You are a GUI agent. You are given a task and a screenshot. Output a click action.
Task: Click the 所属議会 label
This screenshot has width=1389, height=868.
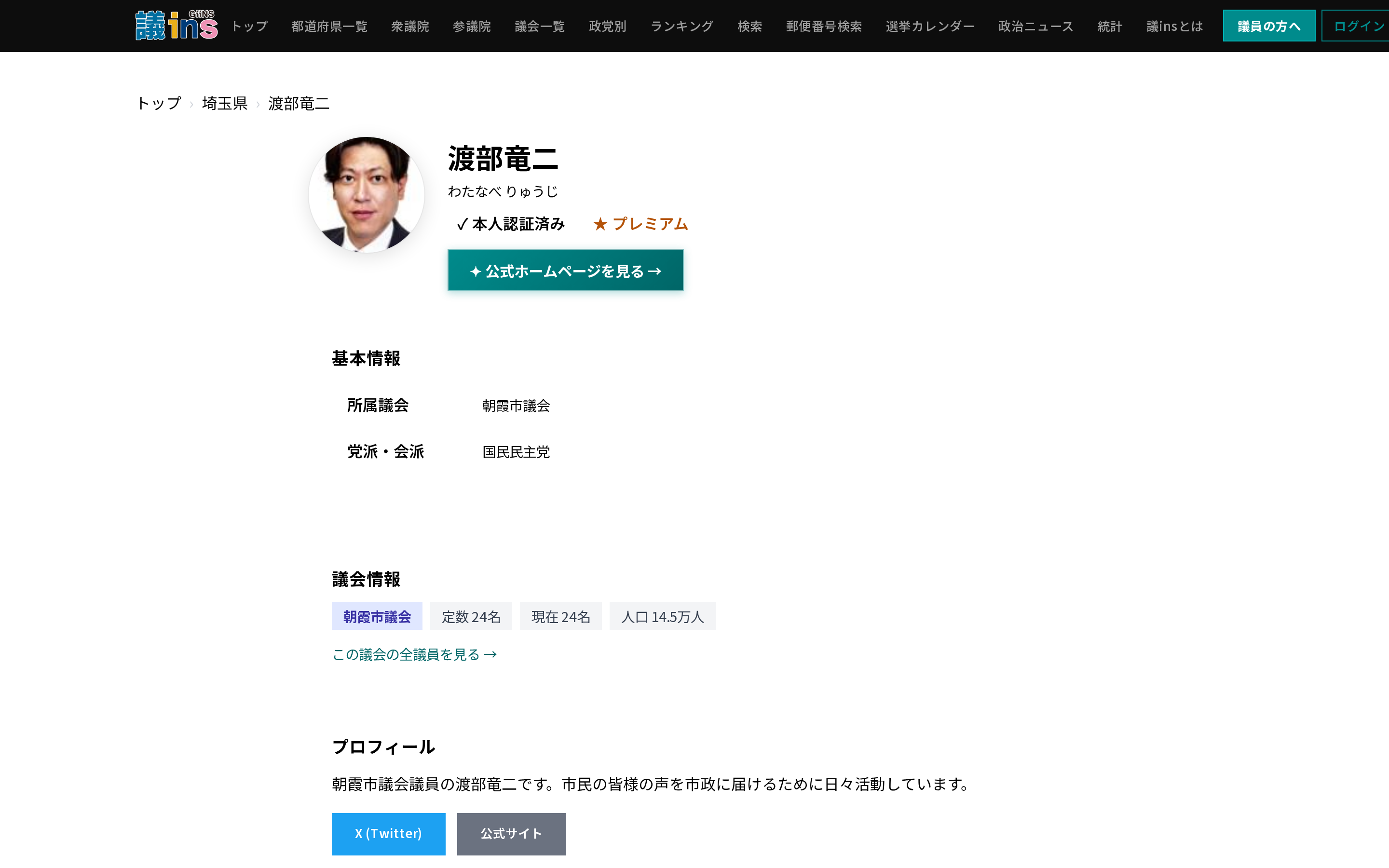378,405
